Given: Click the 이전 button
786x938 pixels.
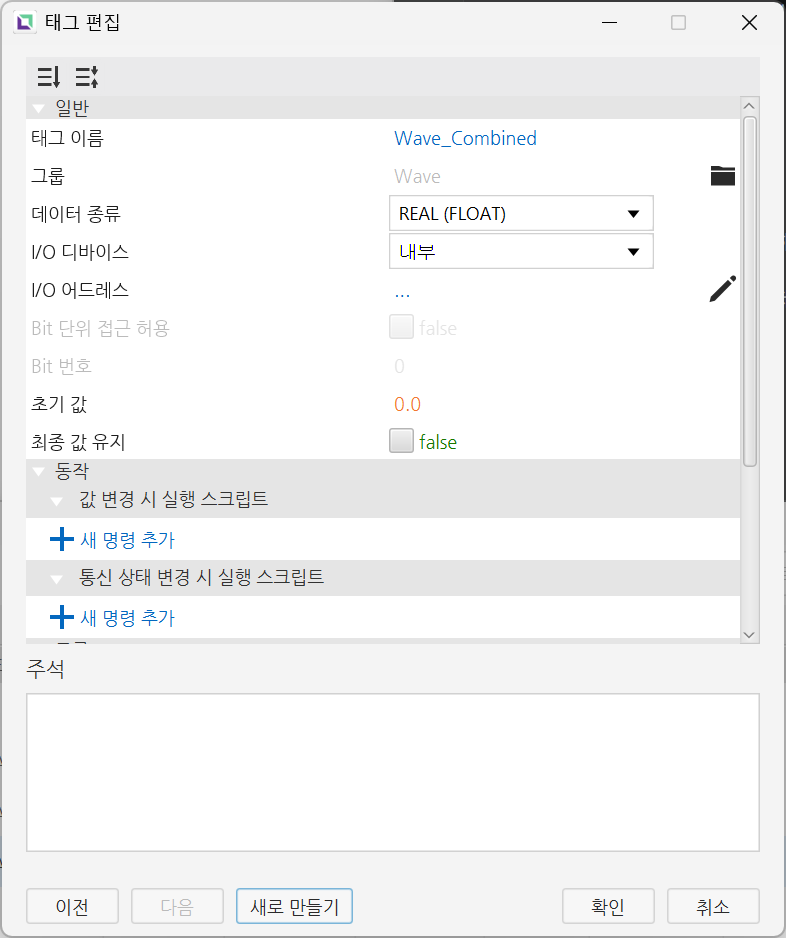Looking at the screenshot, I should (72, 906).
